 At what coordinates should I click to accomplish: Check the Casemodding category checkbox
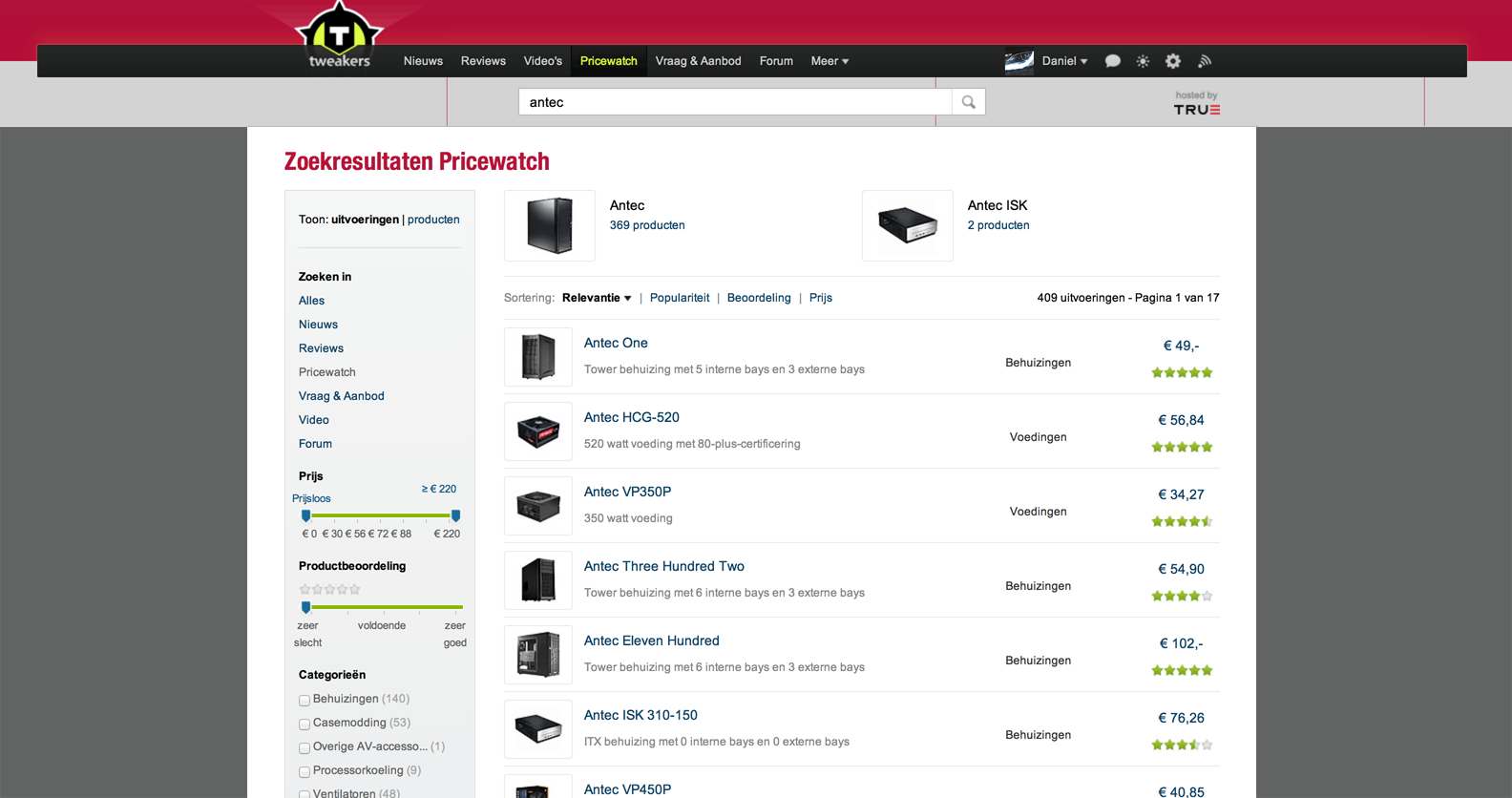click(x=304, y=724)
